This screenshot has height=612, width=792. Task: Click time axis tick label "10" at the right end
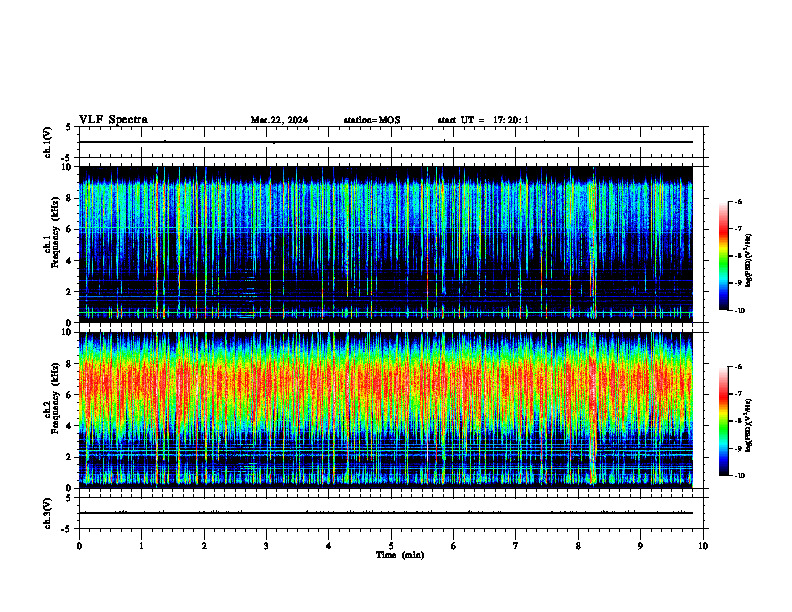(703, 546)
